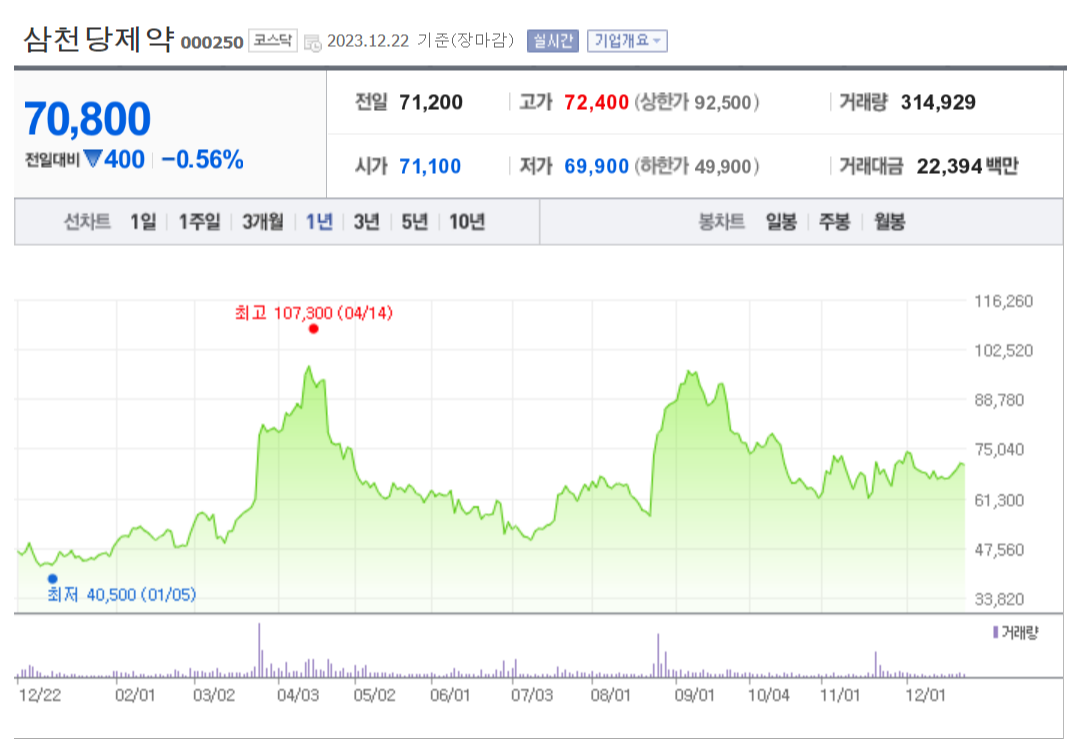
Task: Click the 12/01 x-axis date label
Action: 925,695
